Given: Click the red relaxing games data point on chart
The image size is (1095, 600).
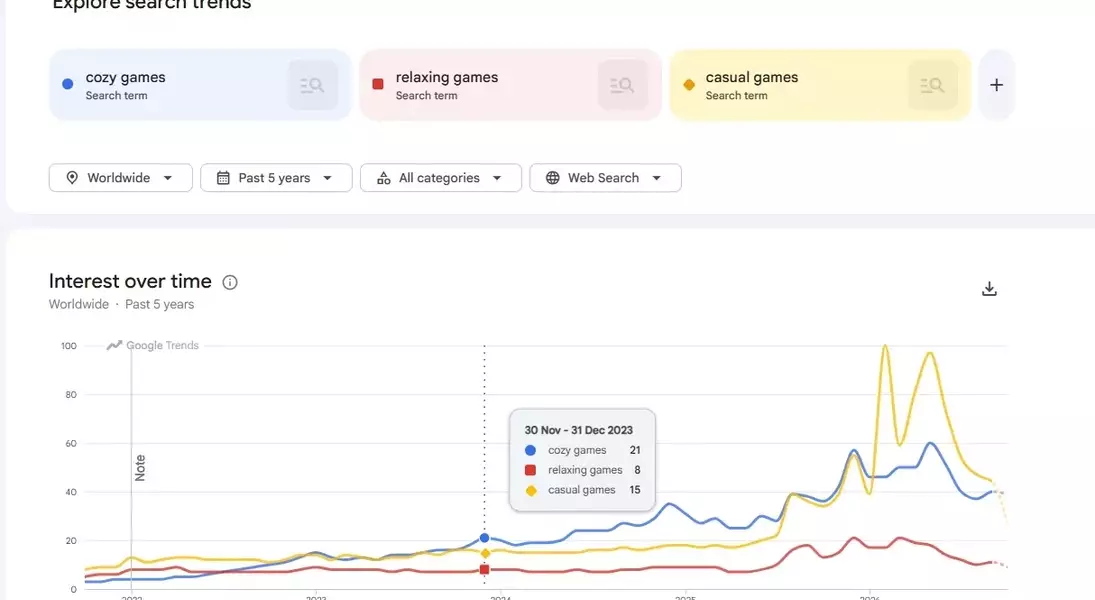Looking at the screenshot, I should tap(485, 570).
